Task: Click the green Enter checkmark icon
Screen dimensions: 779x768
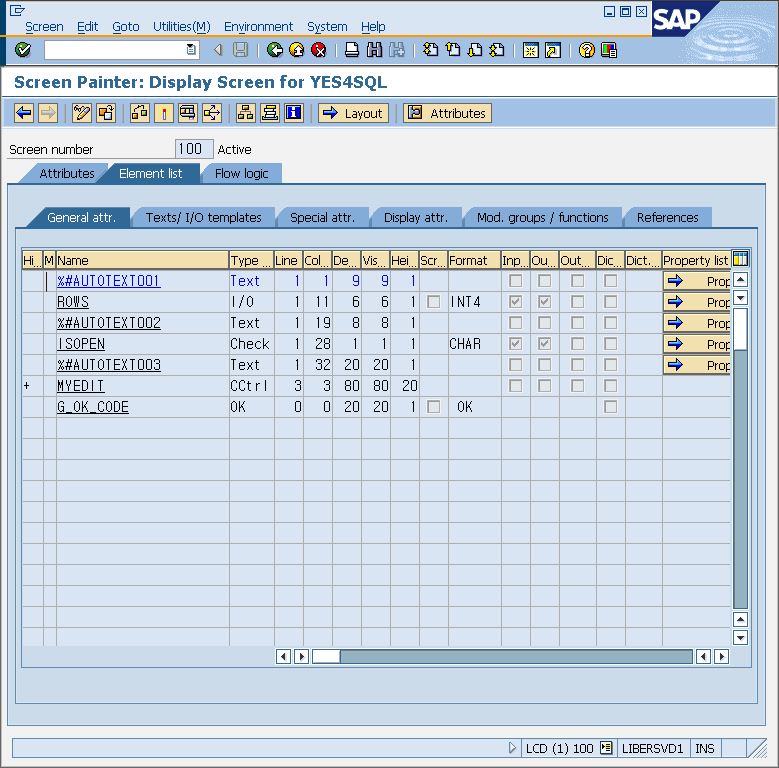Action: pos(23,50)
